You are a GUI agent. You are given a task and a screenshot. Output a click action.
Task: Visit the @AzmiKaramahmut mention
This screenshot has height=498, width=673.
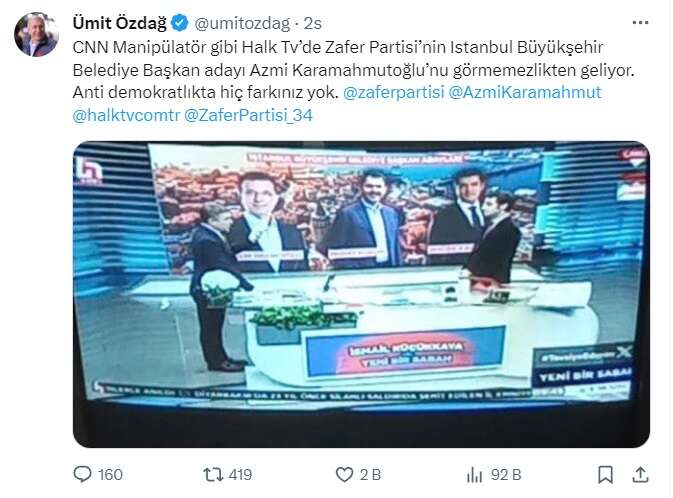tap(524, 93)
